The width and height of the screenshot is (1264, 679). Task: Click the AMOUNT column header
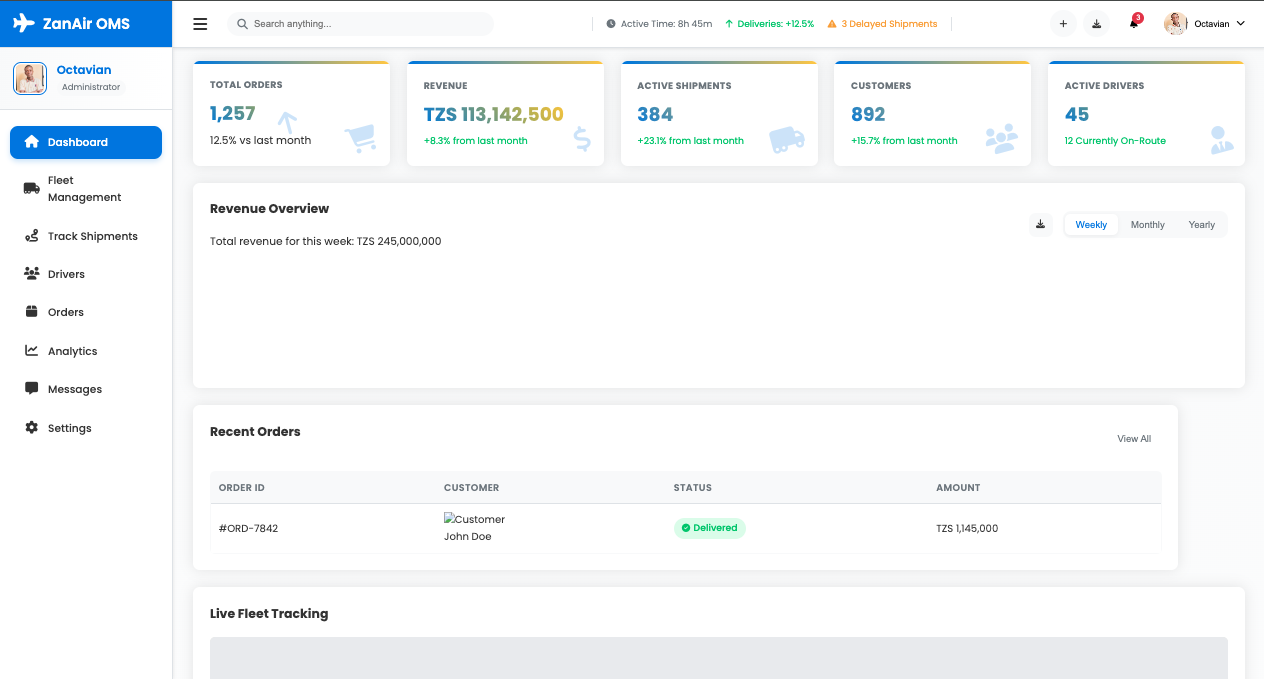958,488
